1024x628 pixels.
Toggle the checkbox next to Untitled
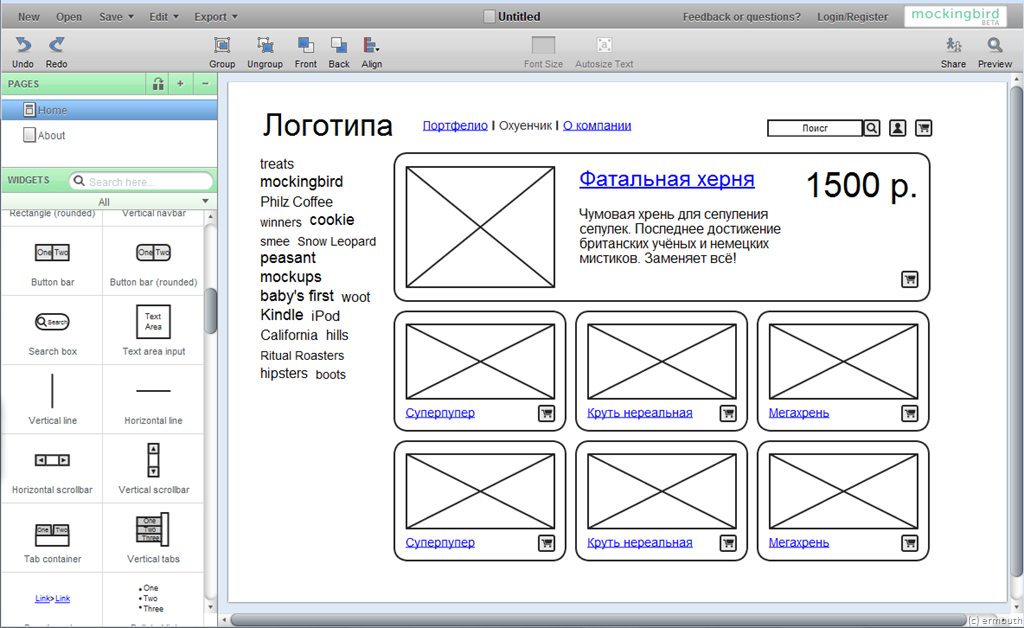coord(489,17)
